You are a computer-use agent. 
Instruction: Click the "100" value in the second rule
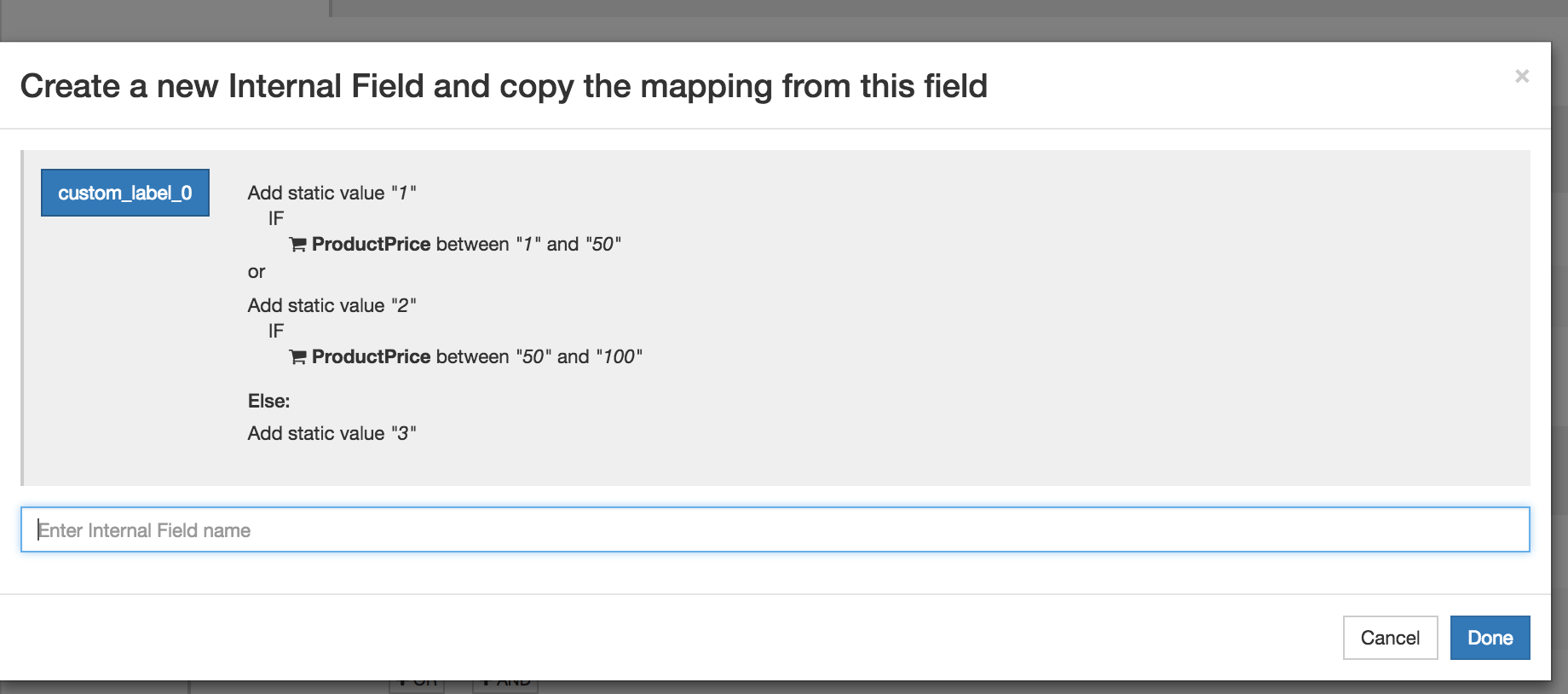tap(620, 356)
